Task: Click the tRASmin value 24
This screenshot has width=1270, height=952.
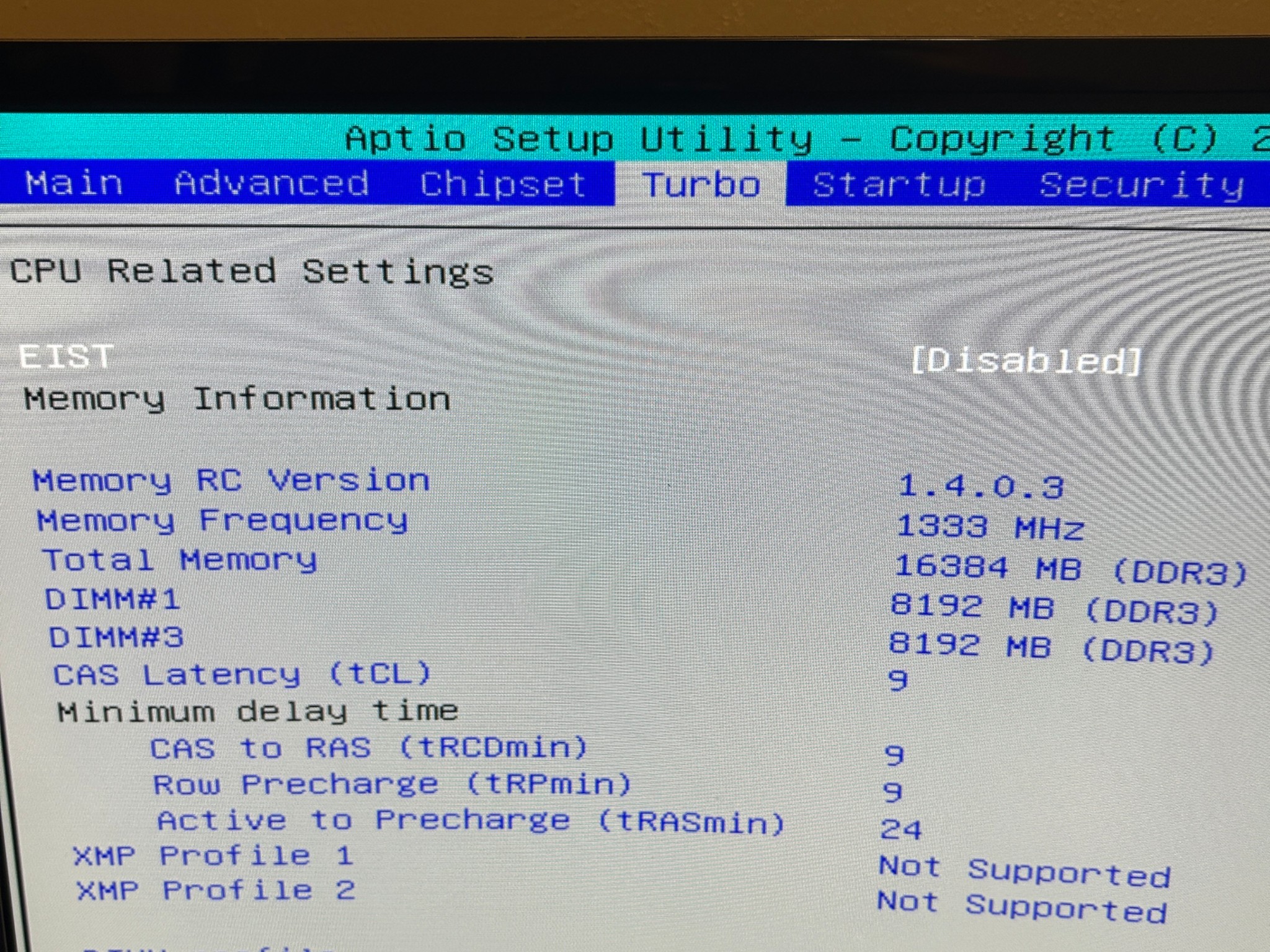Action: (x=901, y=829)
